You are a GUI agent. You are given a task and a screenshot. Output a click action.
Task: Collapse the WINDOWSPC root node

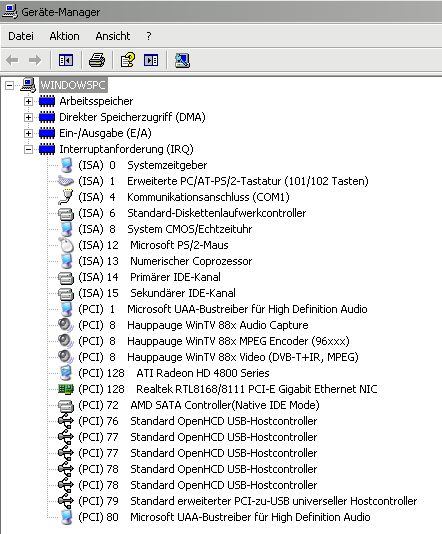click(10, 85)
